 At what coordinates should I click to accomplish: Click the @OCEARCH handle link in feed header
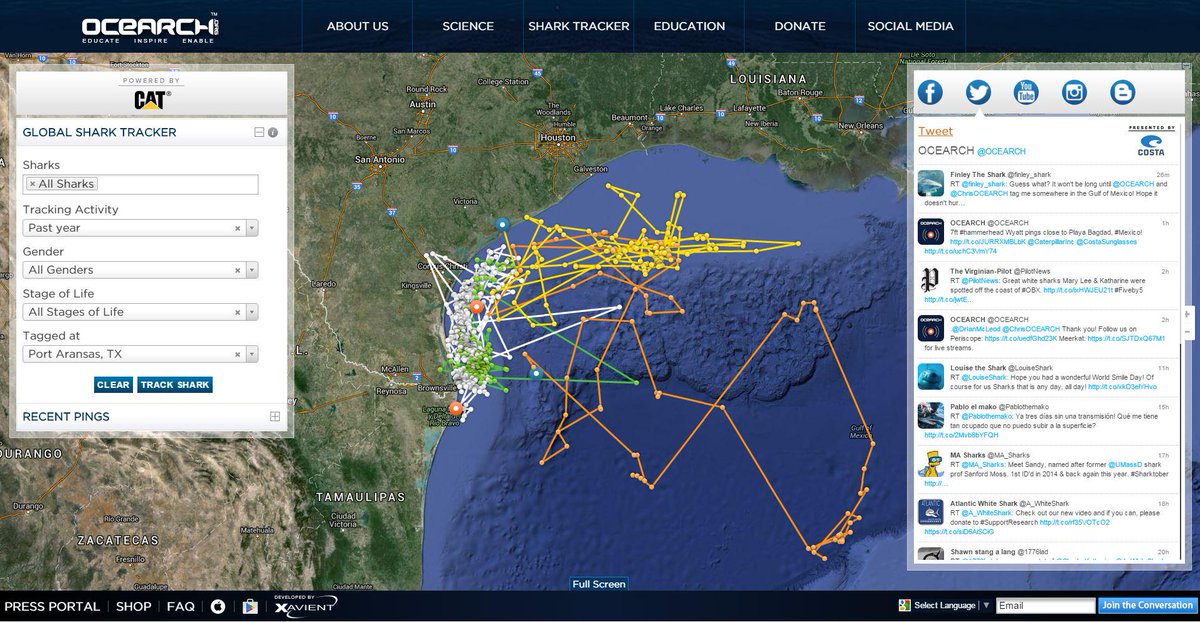(1001, 151)
